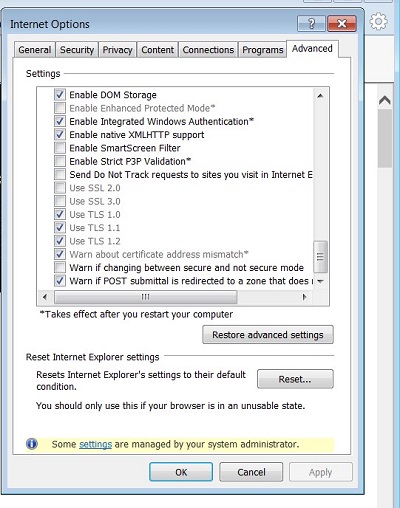This screenshot has width=400, height=508.
Task: Check Warn if changing between secure modes
Action: (60, 267)
